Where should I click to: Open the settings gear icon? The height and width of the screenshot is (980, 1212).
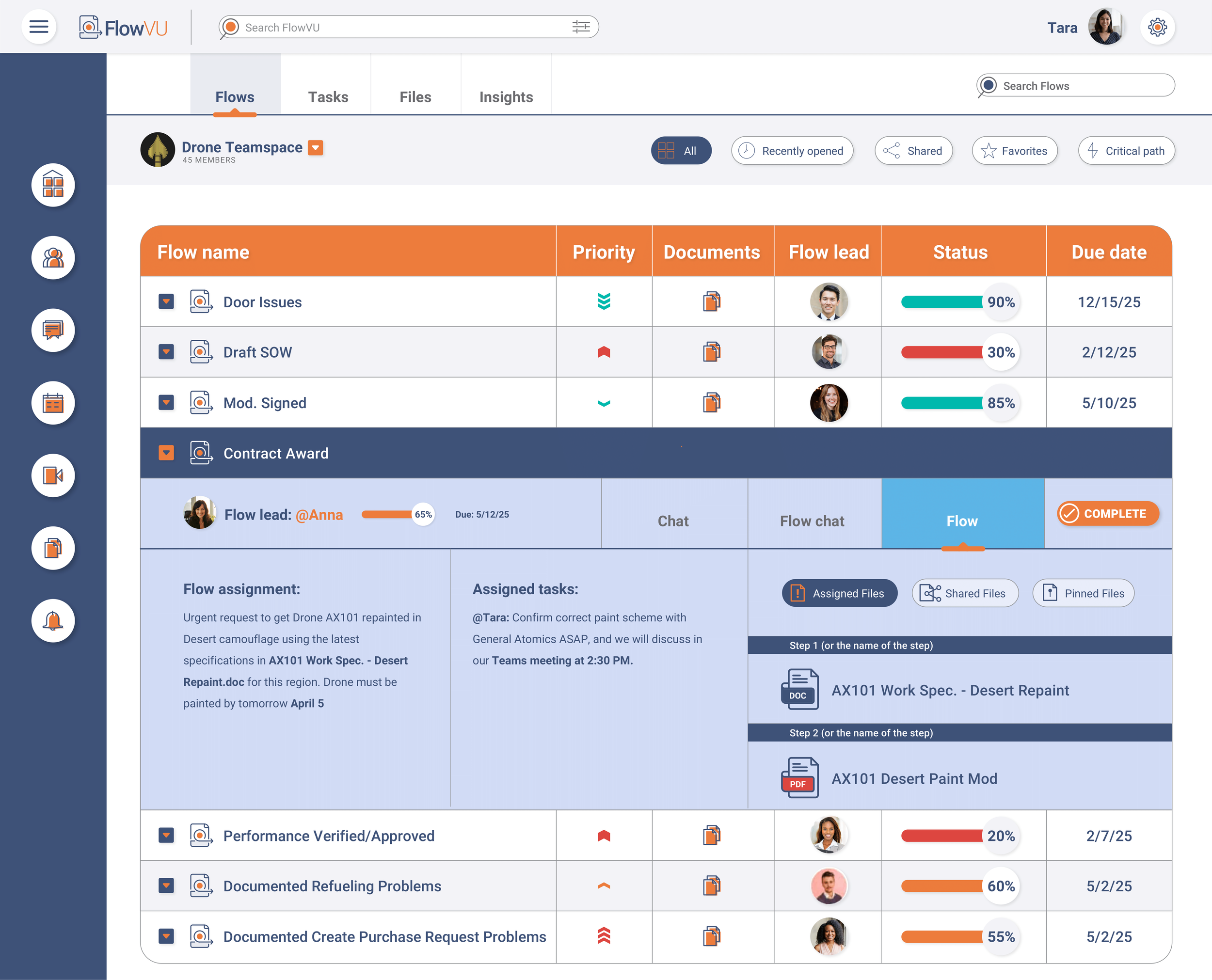[x=1157, y=27]
